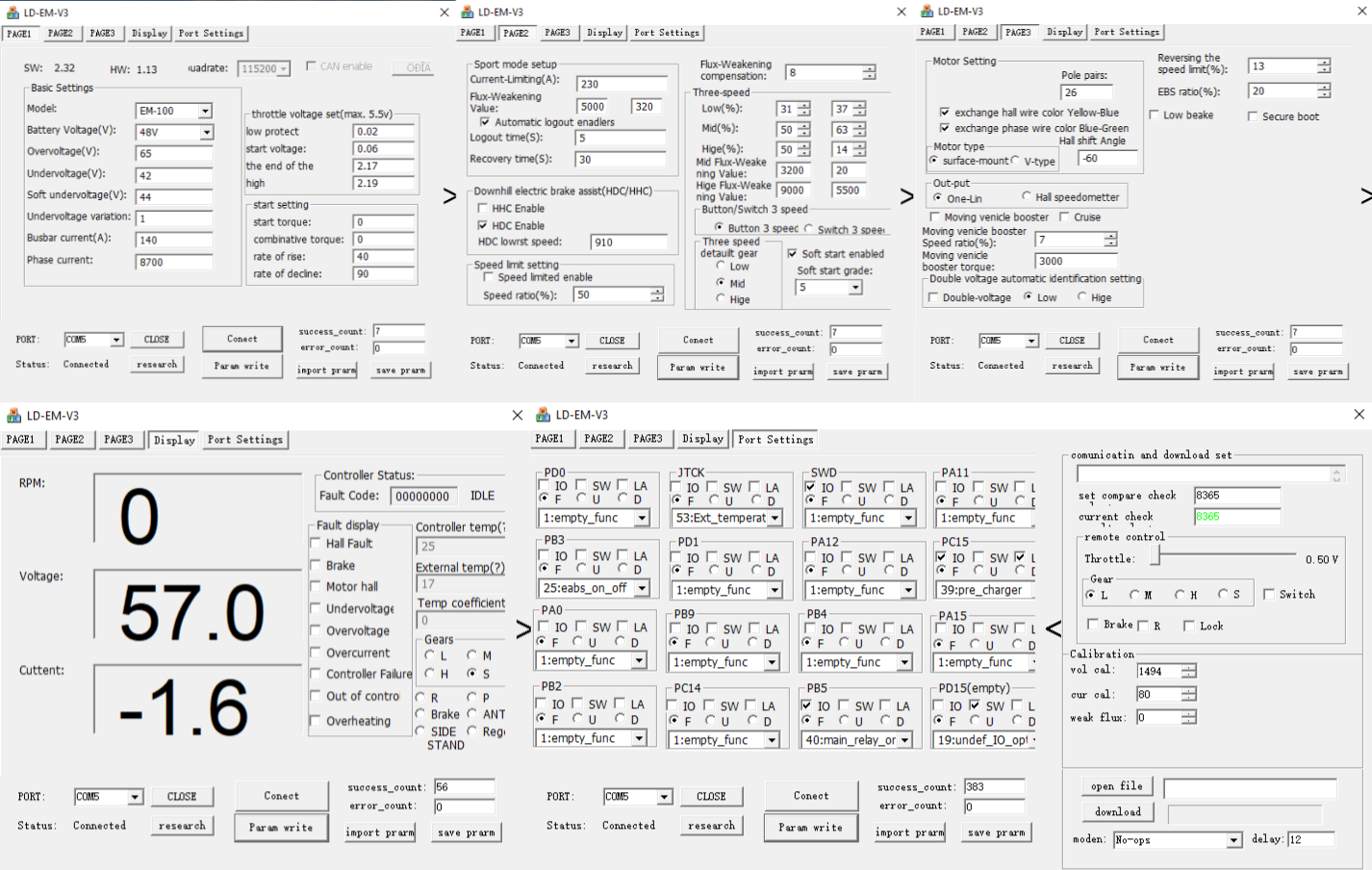Click the previous-page arrow left of Calibration section
1372x870 pixels.
pyautogui.click(x=1054, y=629)
